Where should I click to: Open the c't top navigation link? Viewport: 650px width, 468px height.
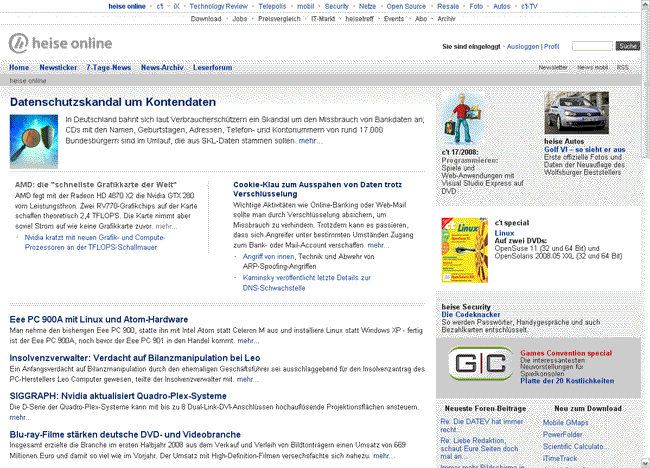tap(160, 6)
